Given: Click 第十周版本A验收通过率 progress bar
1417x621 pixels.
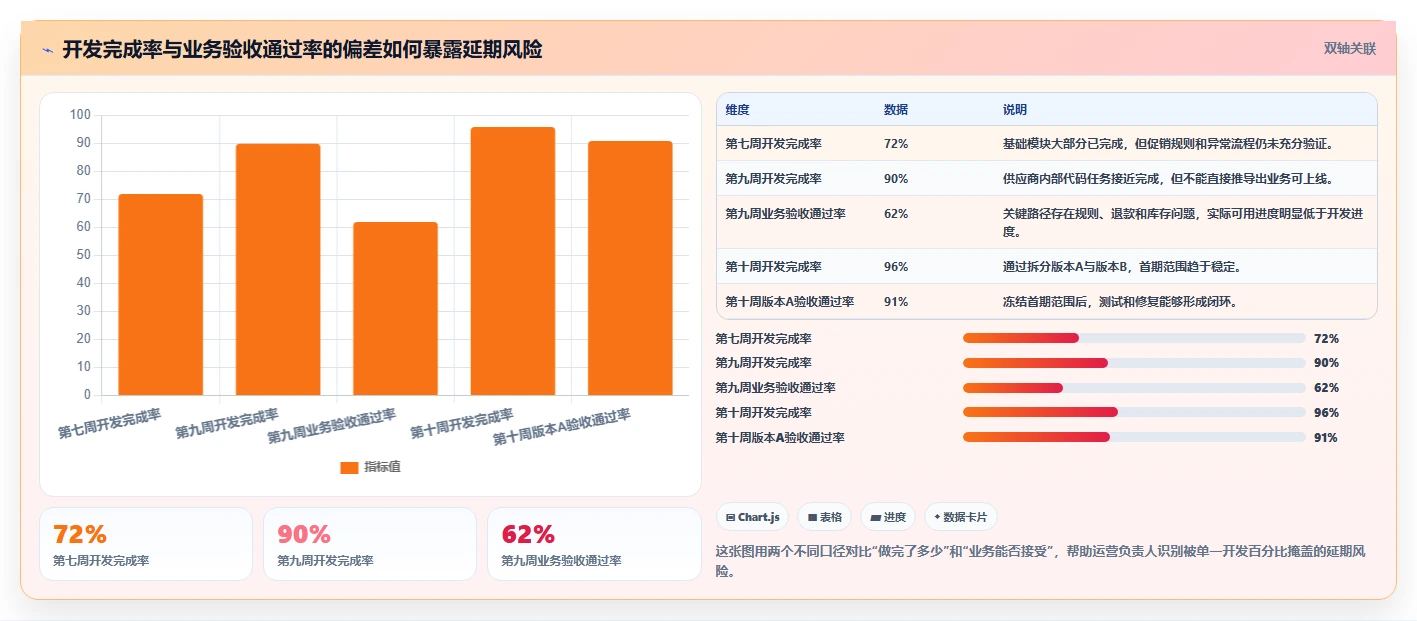Looking at the screenshot, I should pyautogui.click(x=1134, y=437).
